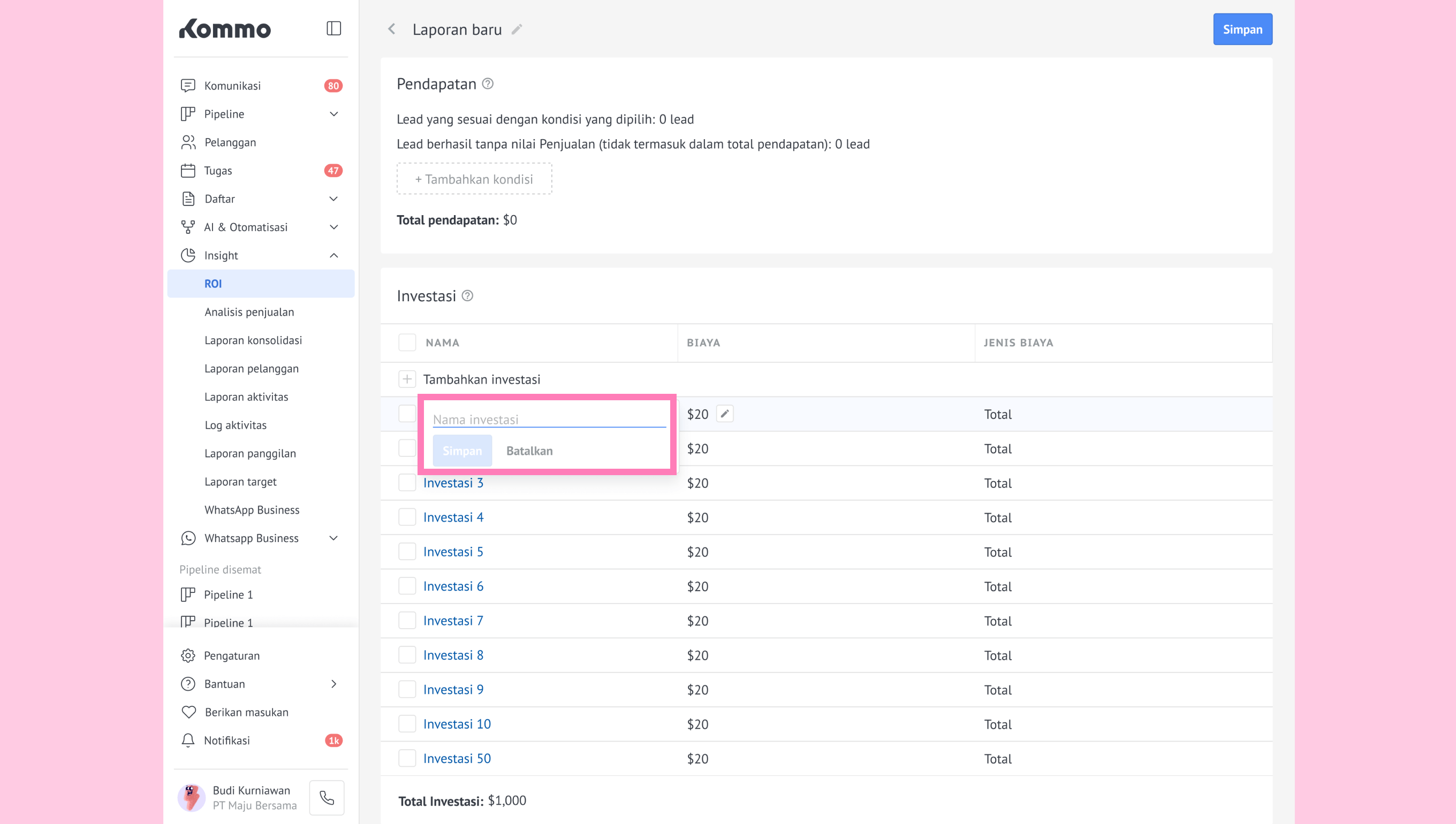1456x824 pixels.
Task: Check the box for Investasi 4
Action: 407,517
